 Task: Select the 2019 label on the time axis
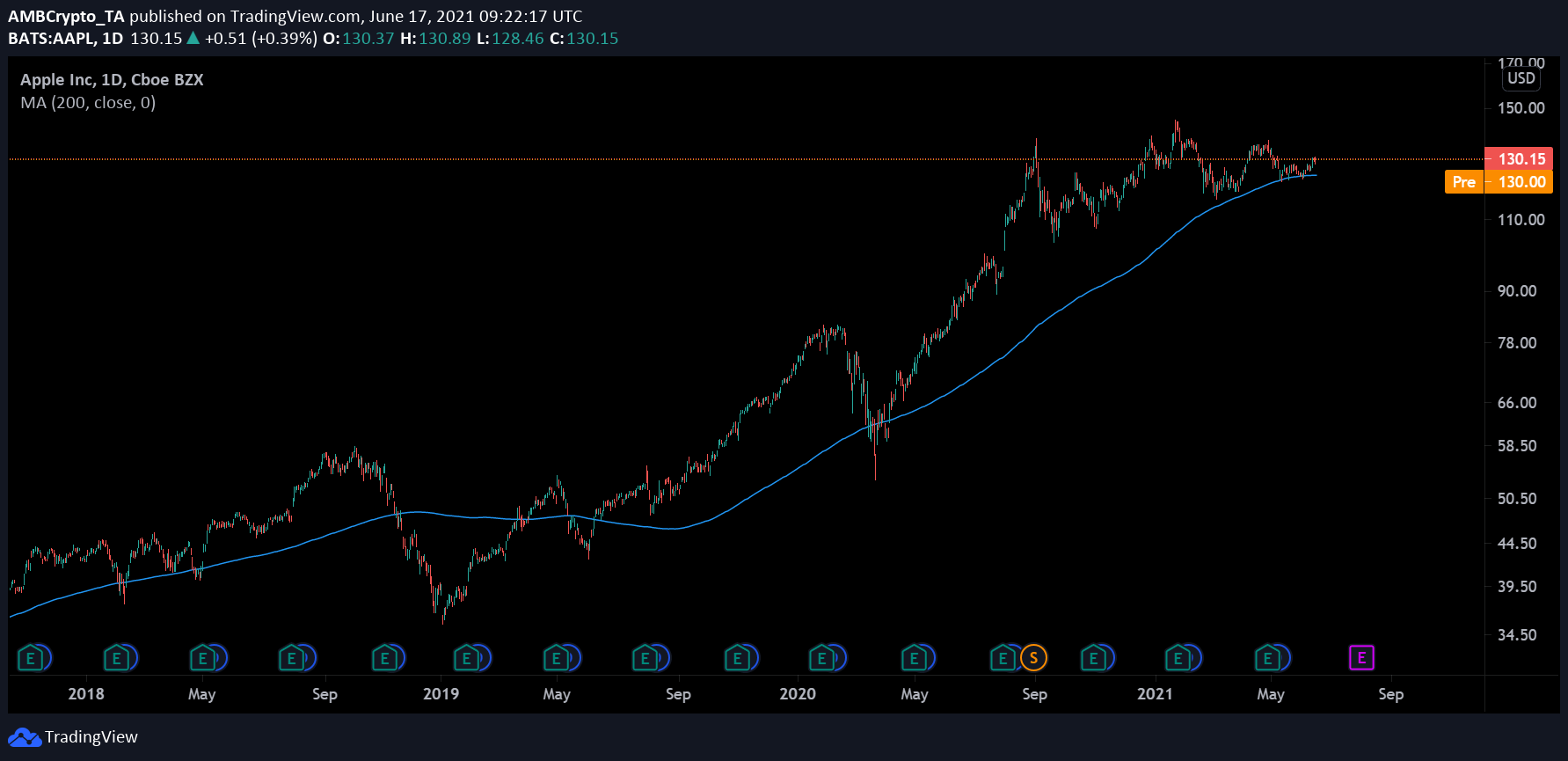pos(441,694)
